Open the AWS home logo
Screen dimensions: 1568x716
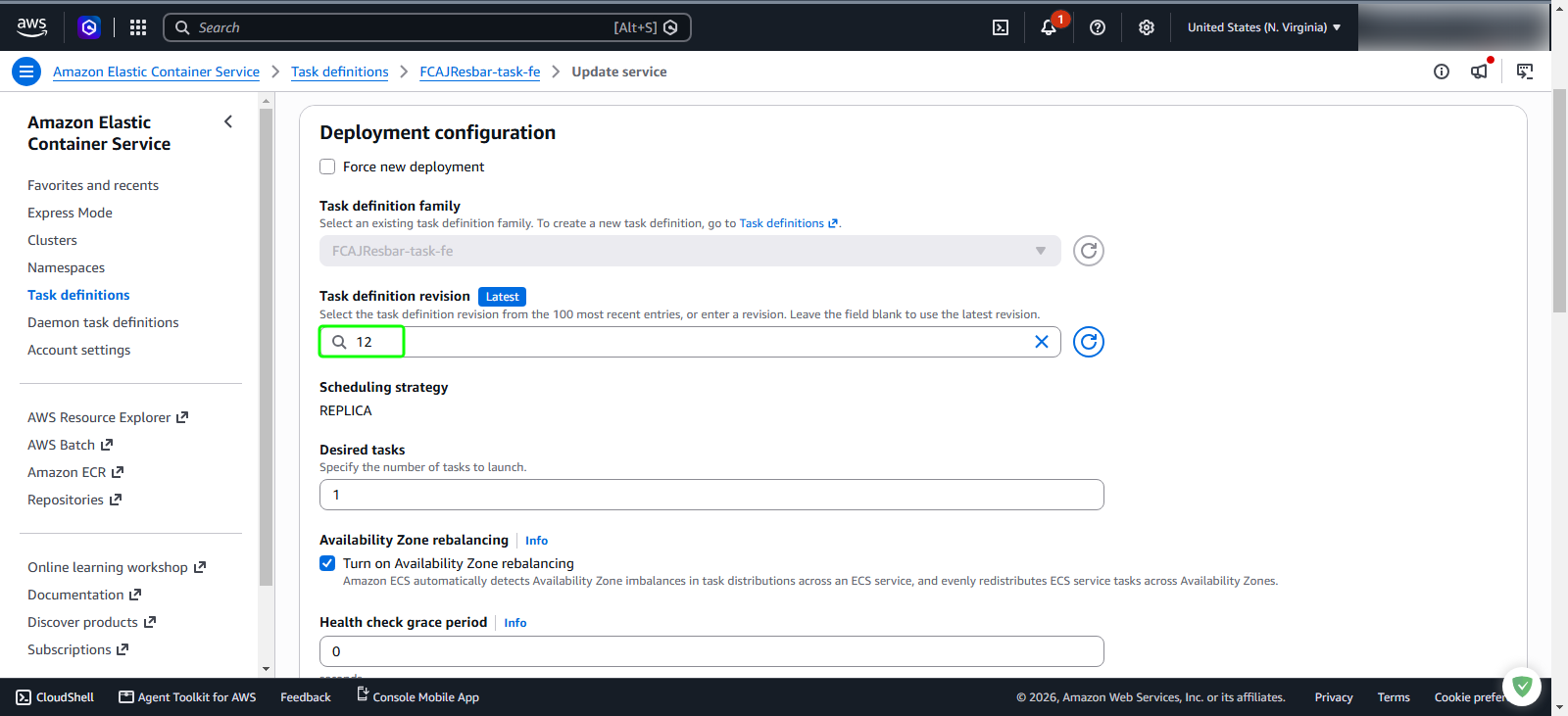pos(31,27)
